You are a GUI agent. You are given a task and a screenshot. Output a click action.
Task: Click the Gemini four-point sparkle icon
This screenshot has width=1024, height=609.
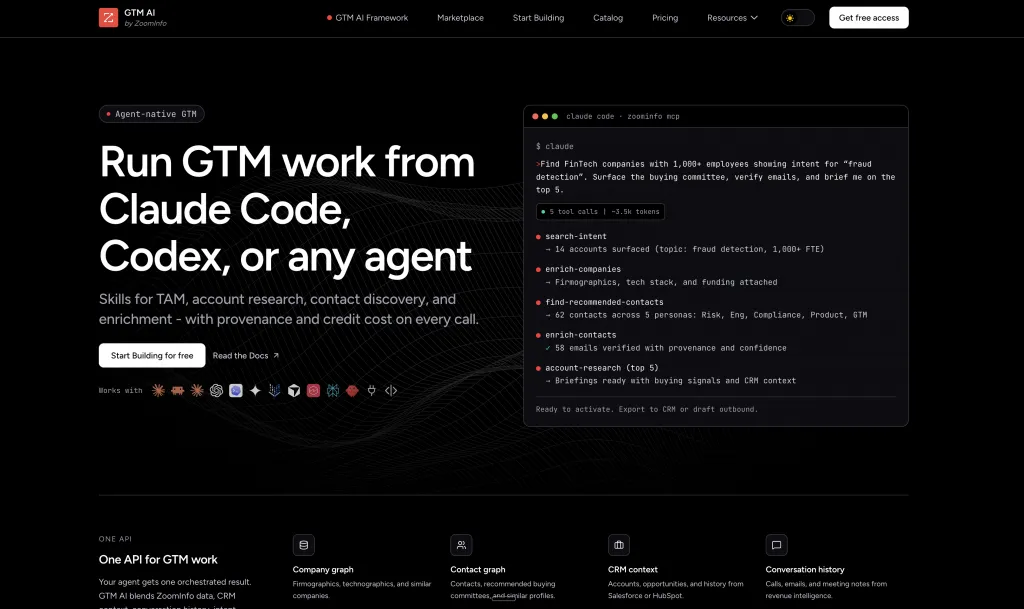coord(255,390)
